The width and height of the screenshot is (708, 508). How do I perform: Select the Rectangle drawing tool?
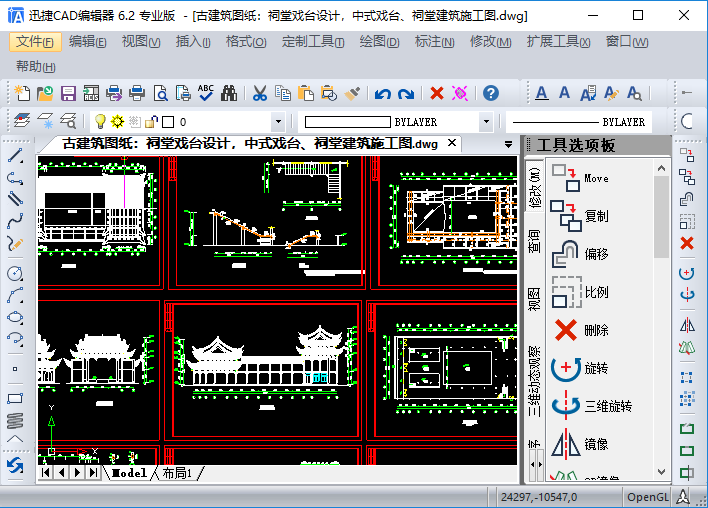click(x=15, y=399)
